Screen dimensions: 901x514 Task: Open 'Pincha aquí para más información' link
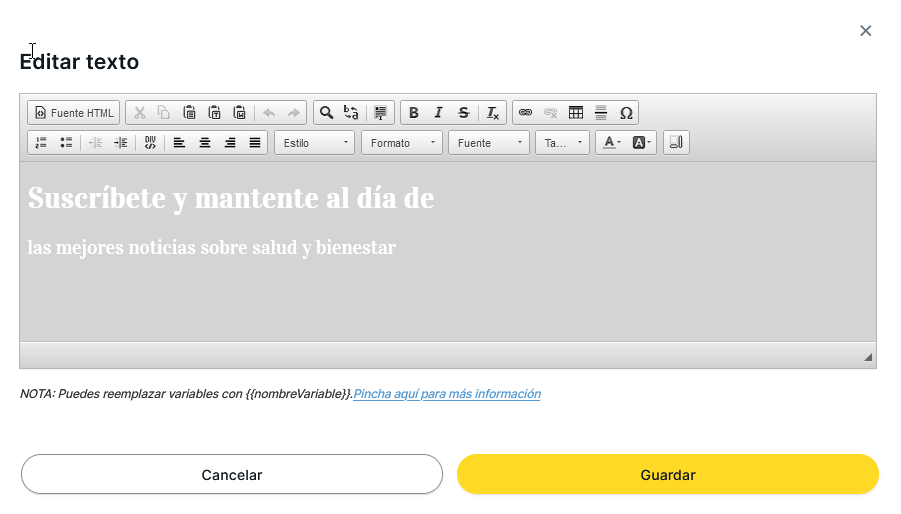[x=446, y=394]
